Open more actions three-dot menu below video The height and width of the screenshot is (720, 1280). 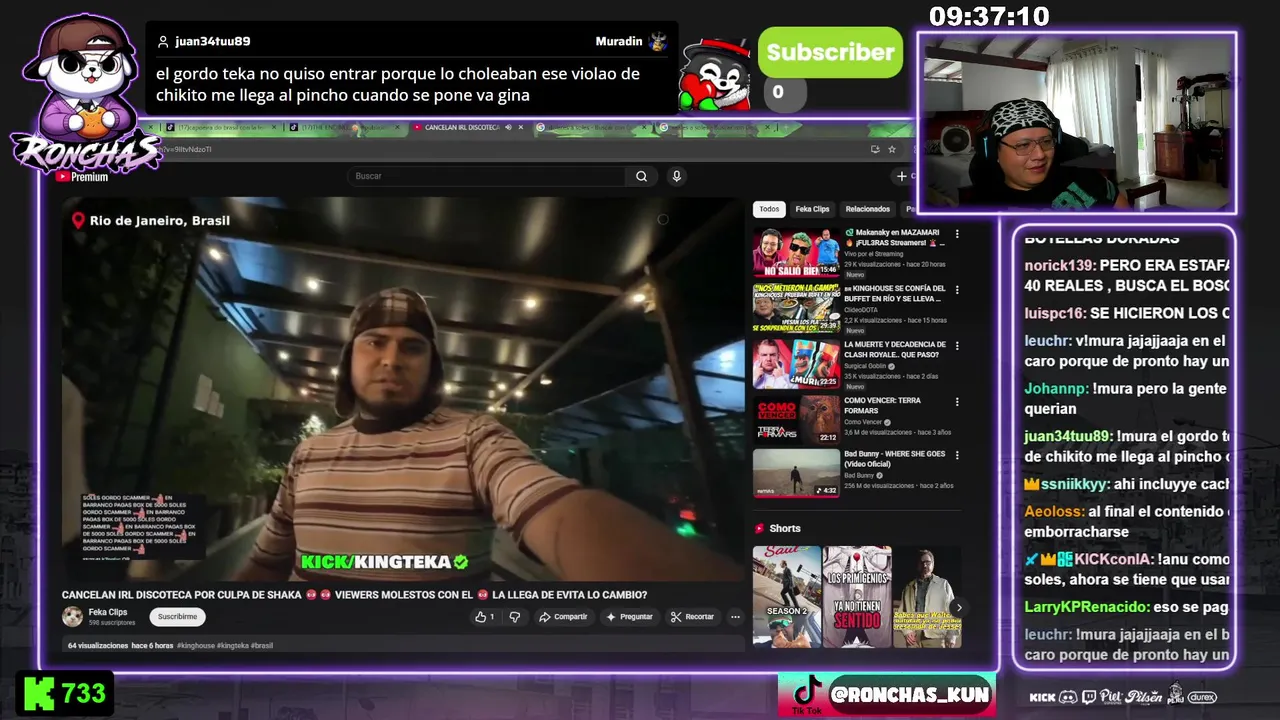[x=735, y=617]
